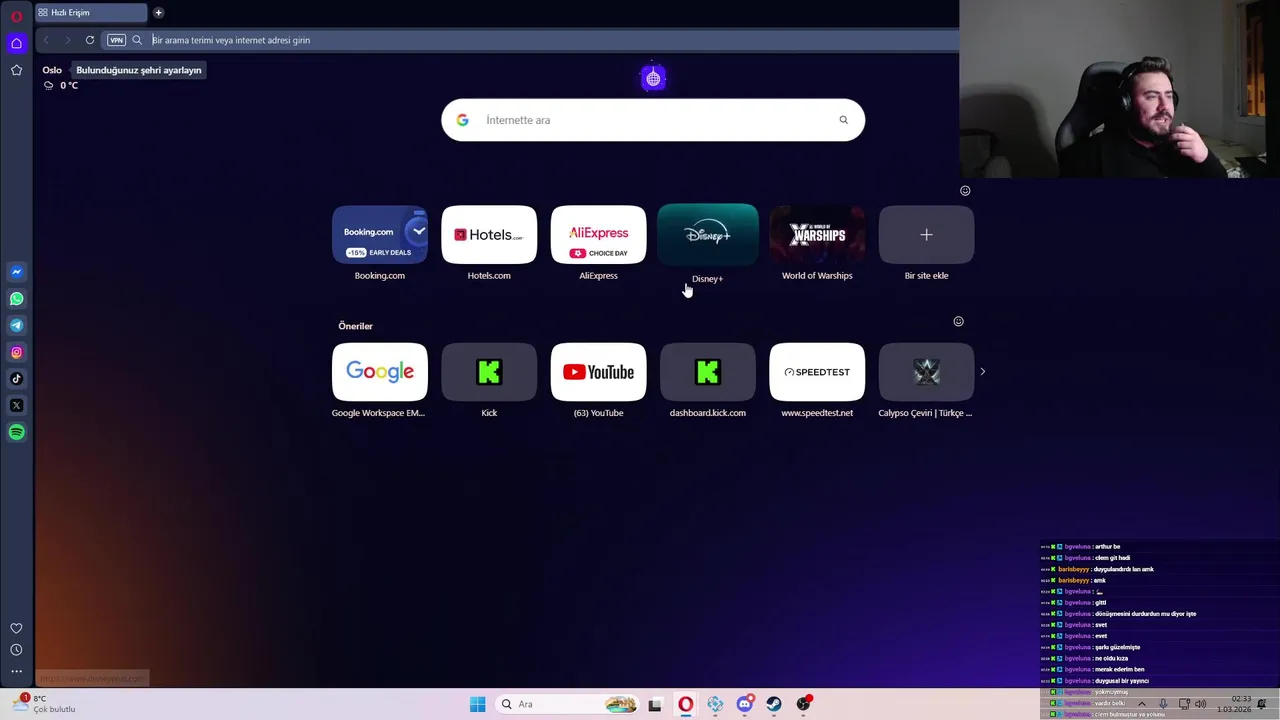Click the Home sidebar button

pos(16,43)
